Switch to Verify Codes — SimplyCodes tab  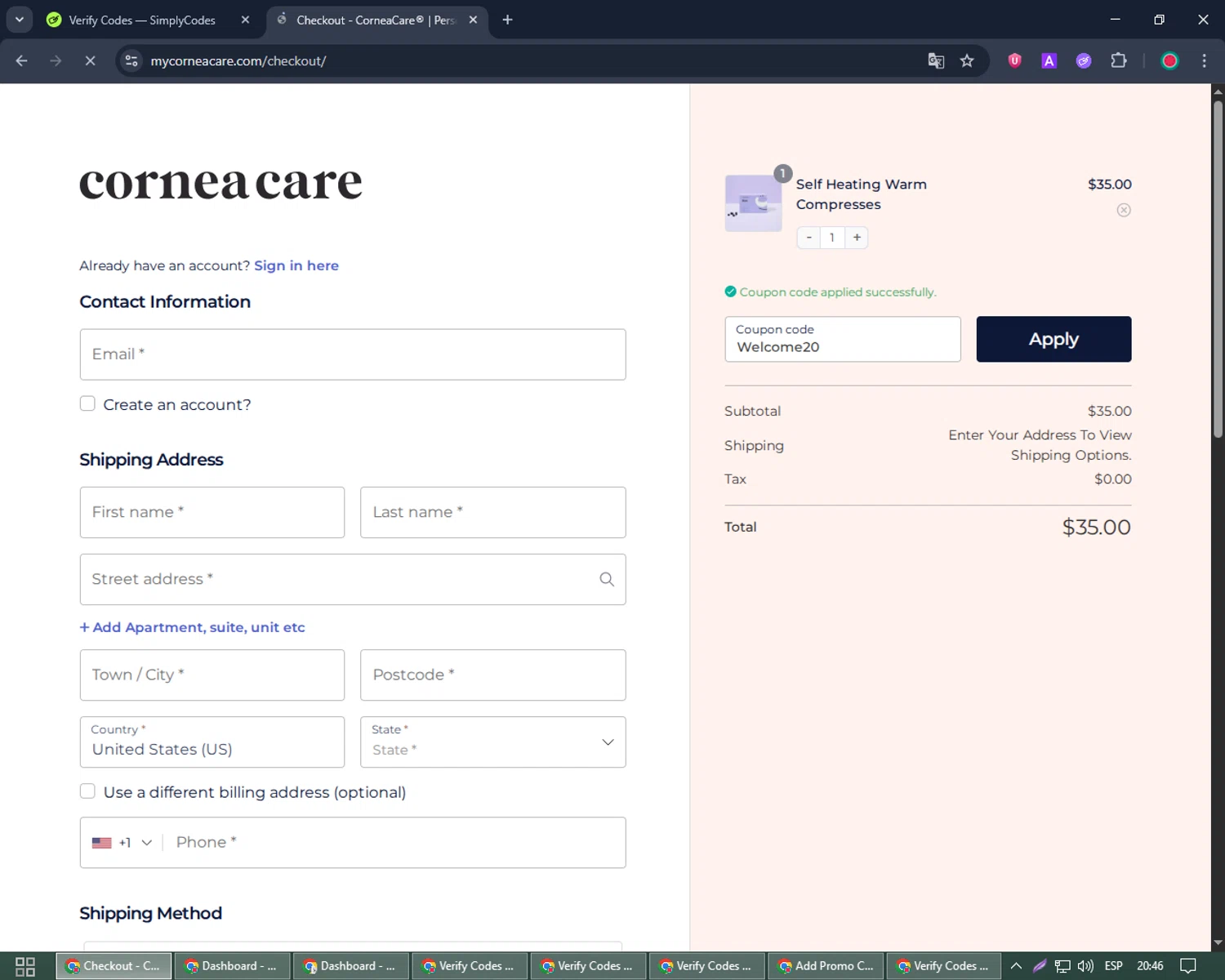pyautogui.click(x=142, y=20)
